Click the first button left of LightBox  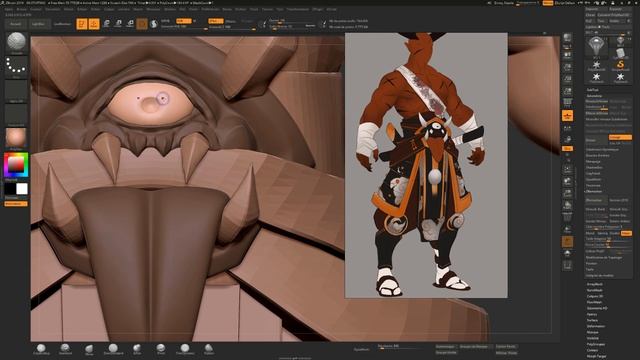16,24
